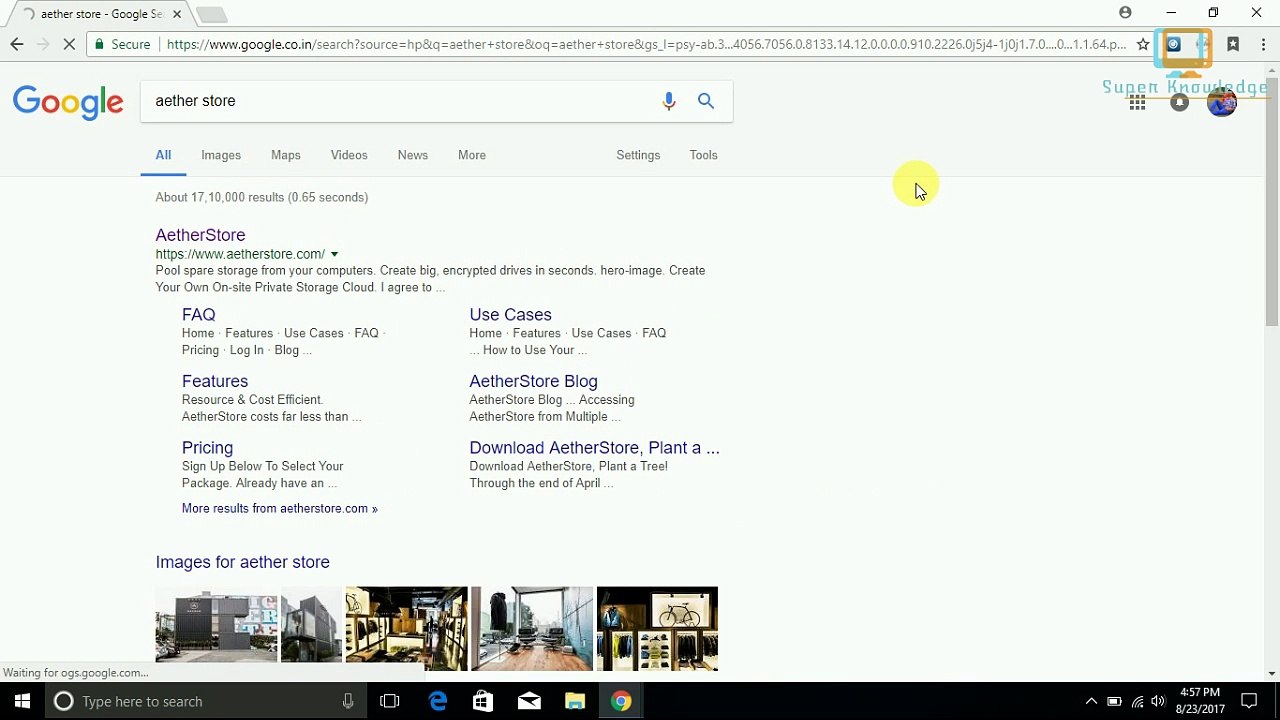
Task: Open the network tray icon
Action: (1137, 701)
